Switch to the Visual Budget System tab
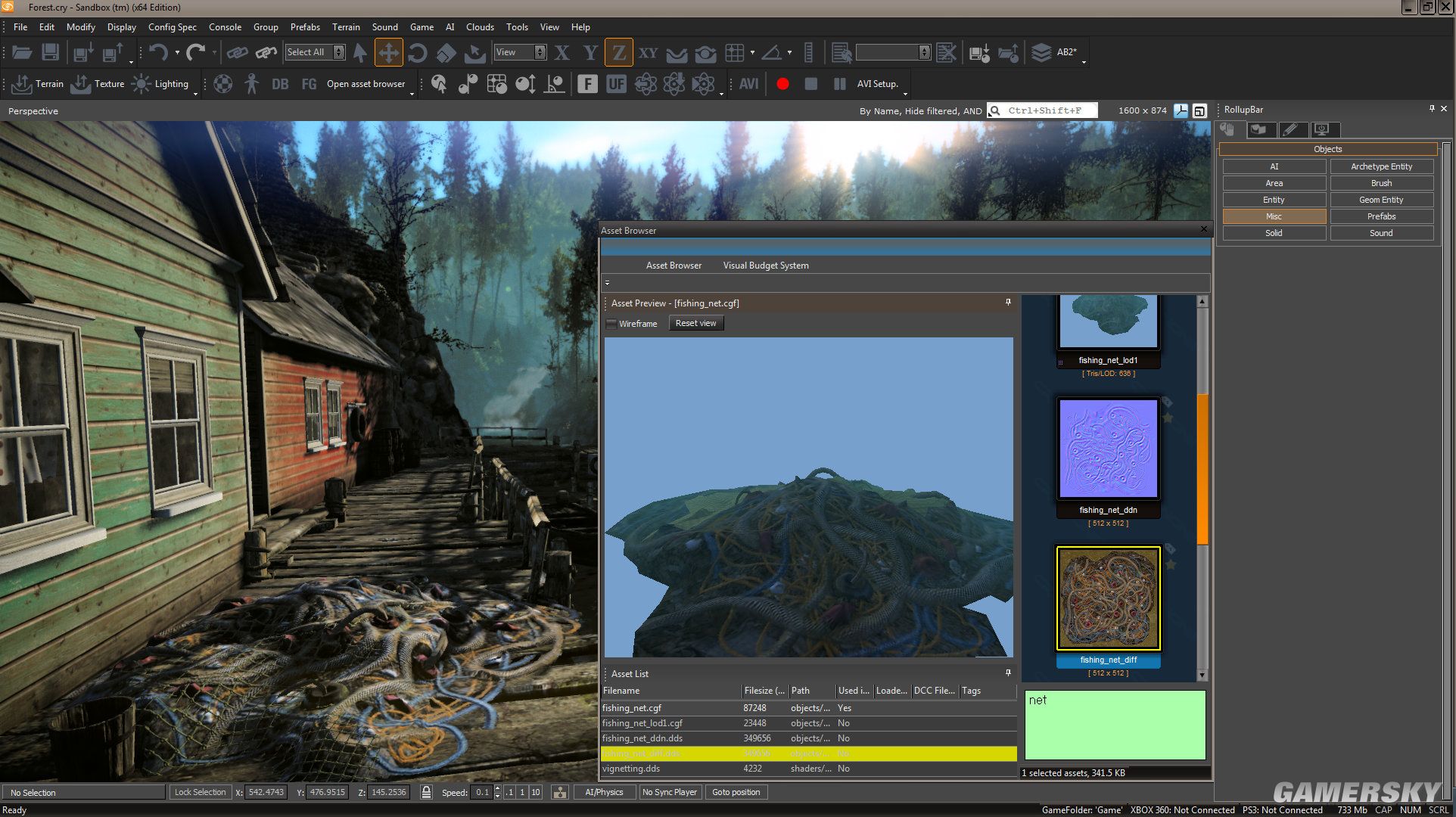Image resolution: width=1456 pixels, height=817 pixels. (766, 266)
